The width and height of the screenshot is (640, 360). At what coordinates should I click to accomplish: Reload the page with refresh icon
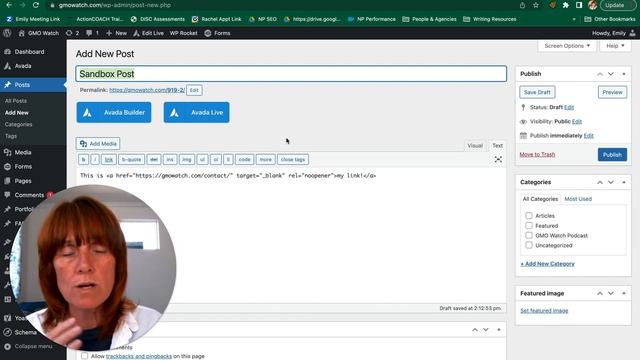(36, 5)
